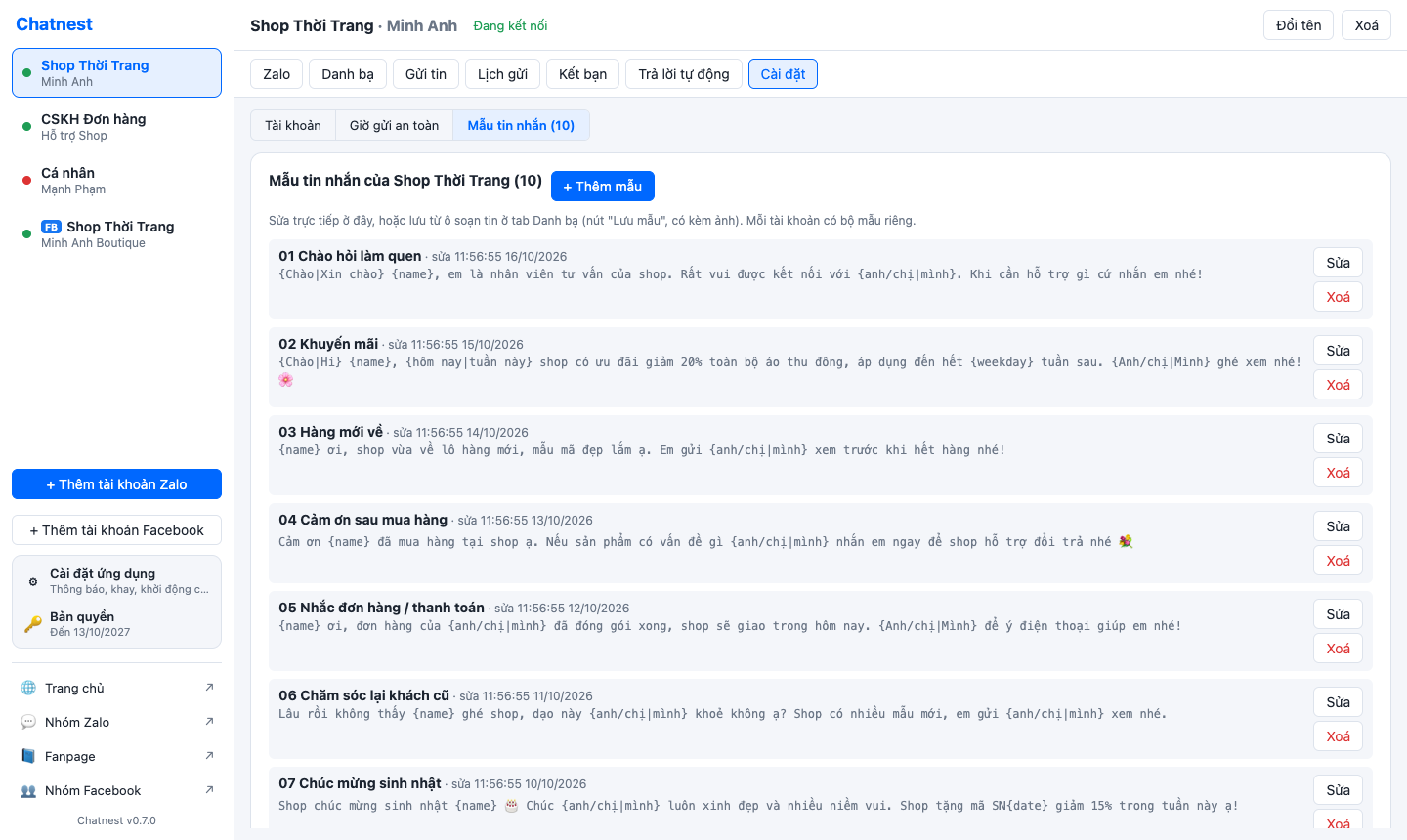Switch to Tài khoản sub-tab
1407x840 pixels.
point(293,125)
